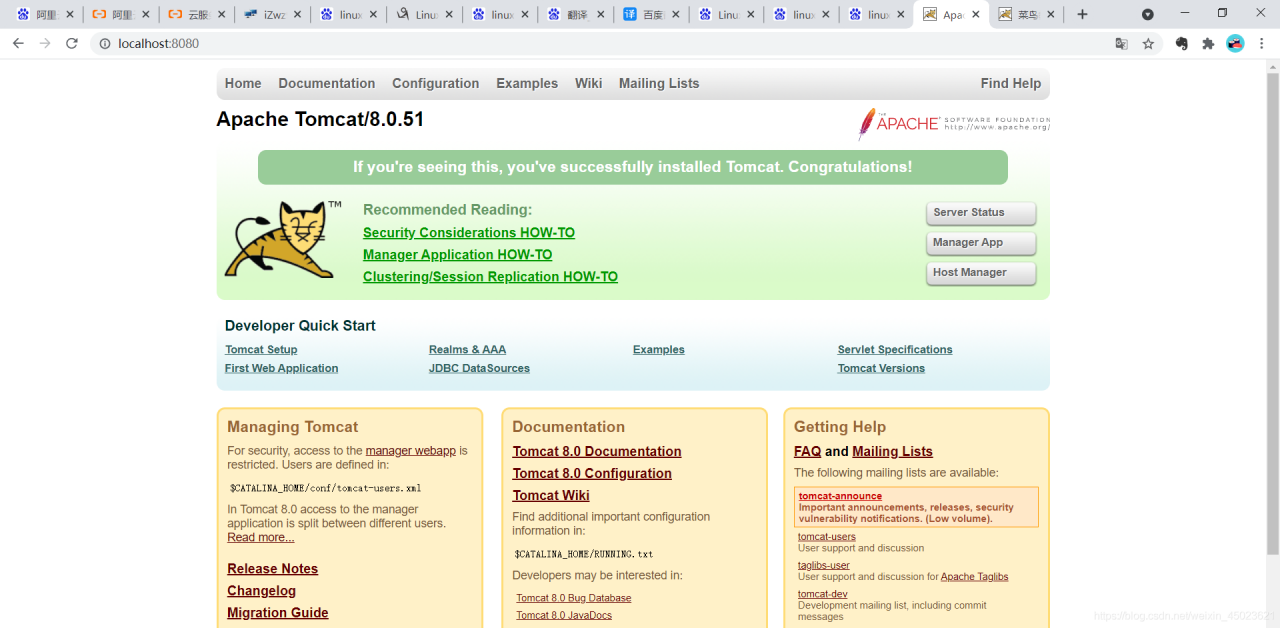This screenshot has width=1280, height=628.
Task: Open the Tomcat 8.0 JavaDocs link
Action: point(564,615)
